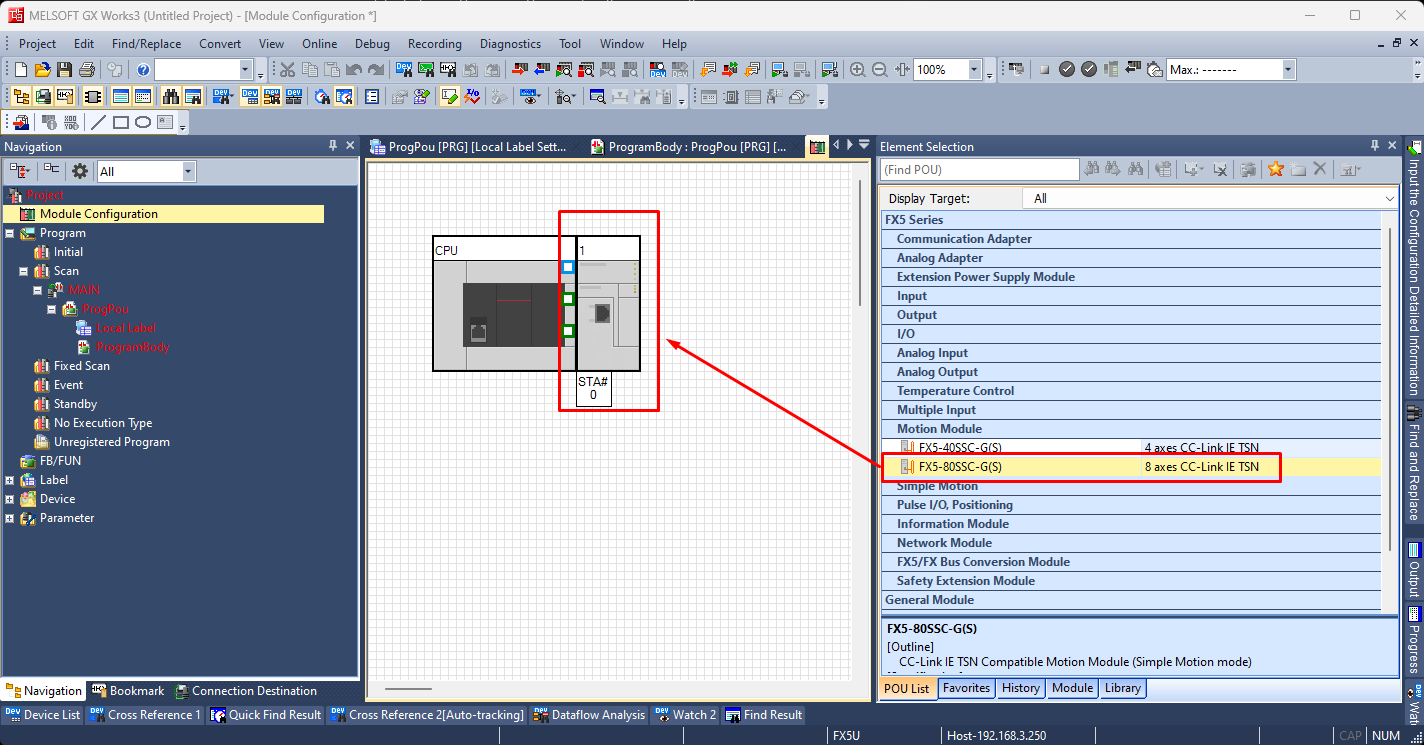Click the Navigation window toggle icon
1424x745 pixels.
click(x=20, y=97)
